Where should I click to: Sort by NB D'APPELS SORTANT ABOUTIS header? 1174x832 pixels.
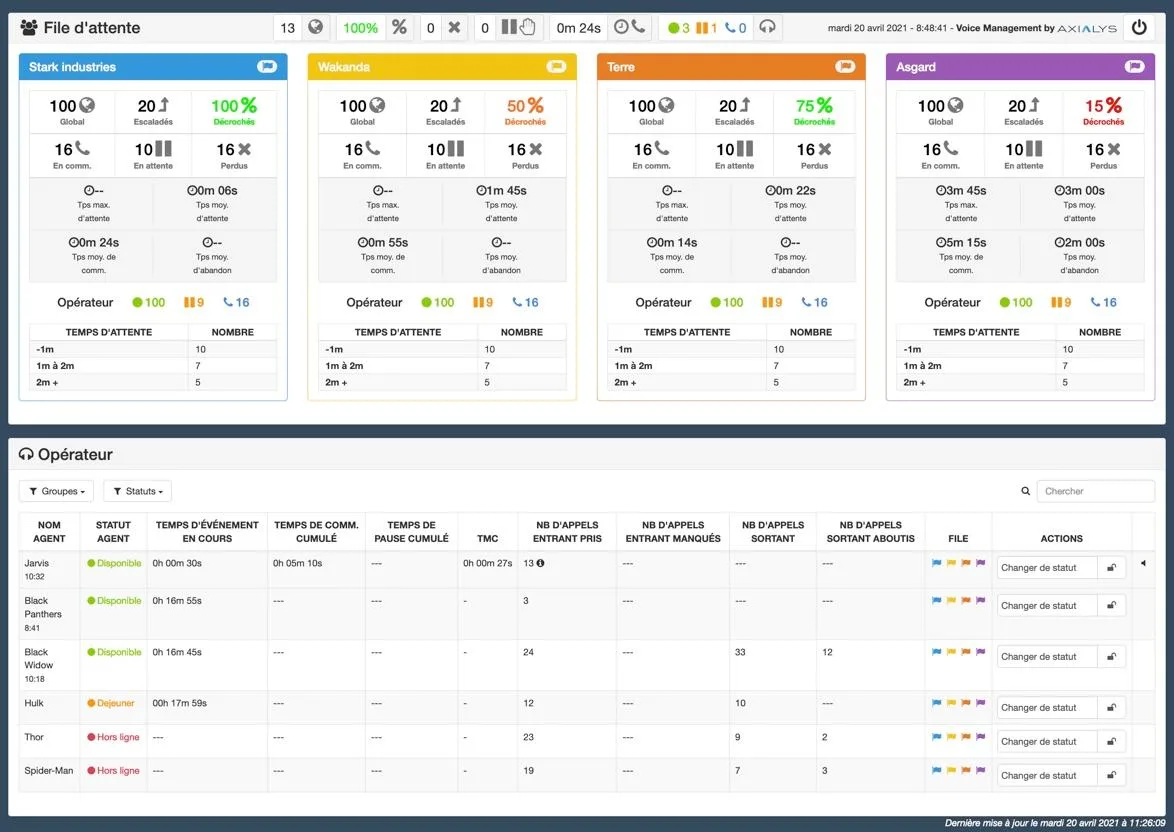[x=870, y=532]
